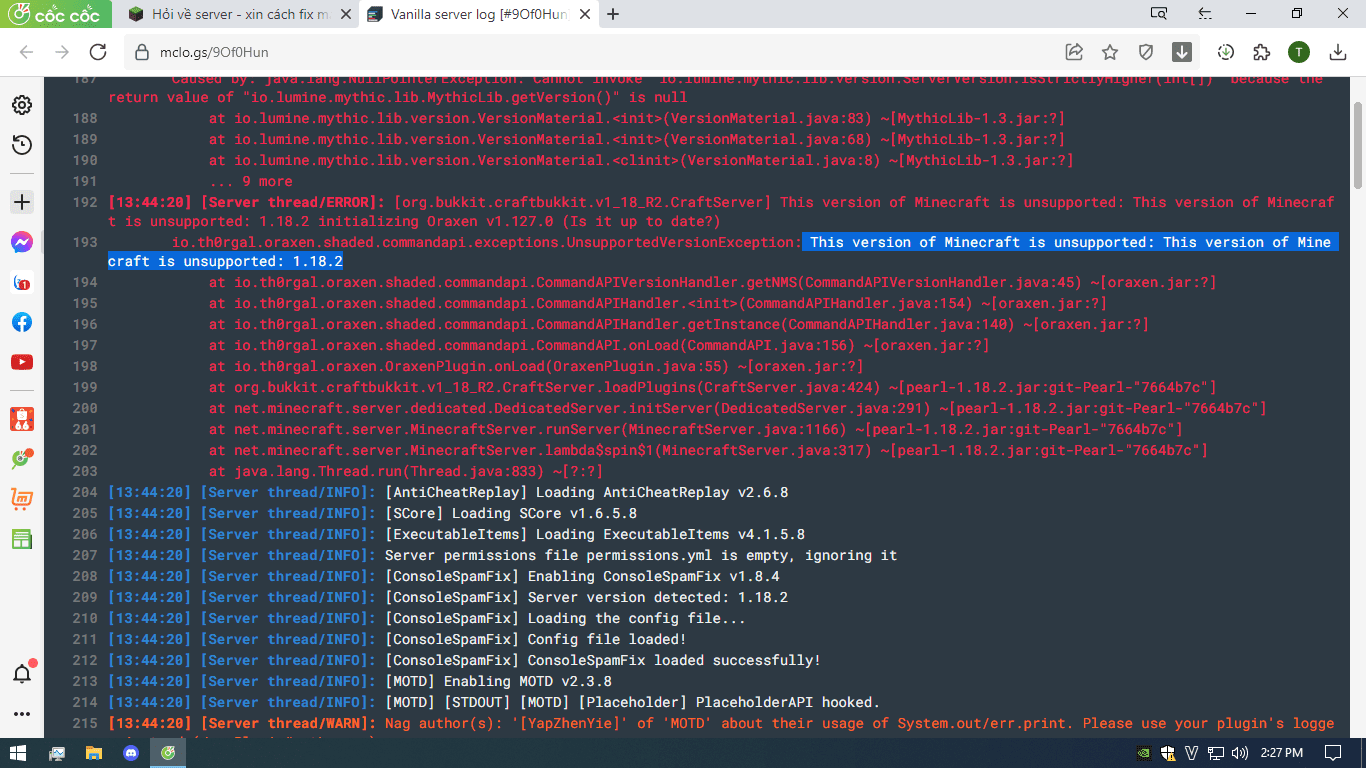Click the share page icon
The height and width of the screenshot is (768, 1366).
pyautogui.click(x=1074, y=52)
